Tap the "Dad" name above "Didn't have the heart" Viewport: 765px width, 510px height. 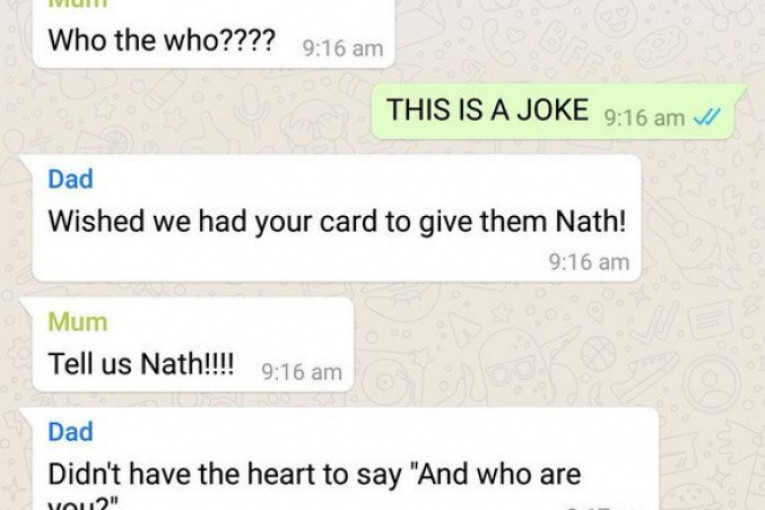point(70,432)
